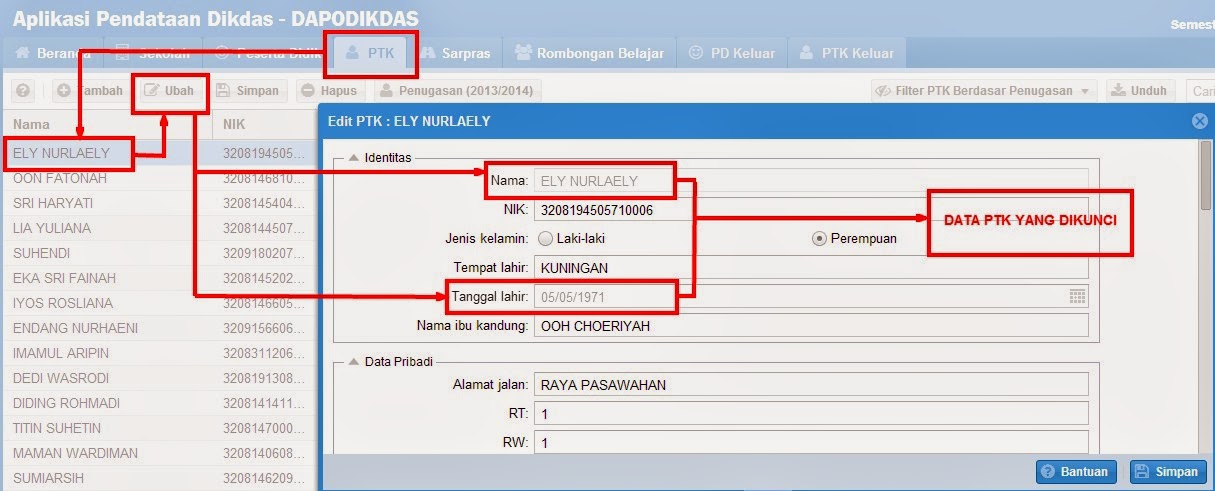
Task: Click the NIK input field
Action: pos(811,211)
